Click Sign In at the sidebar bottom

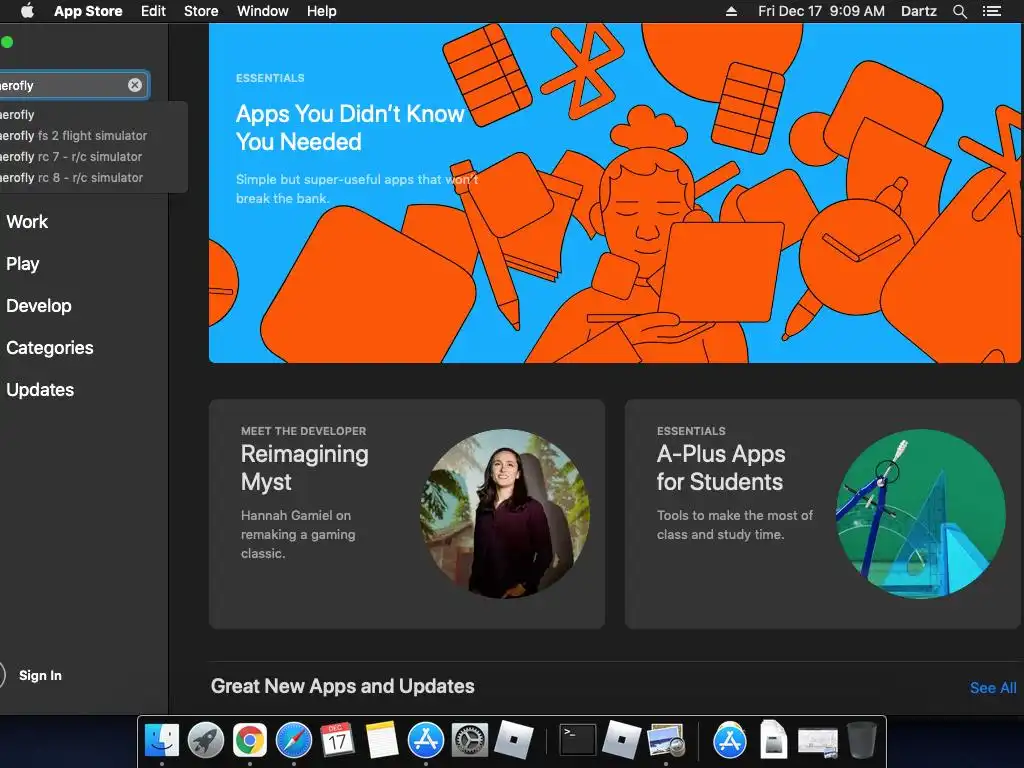[x=40, y=675]
